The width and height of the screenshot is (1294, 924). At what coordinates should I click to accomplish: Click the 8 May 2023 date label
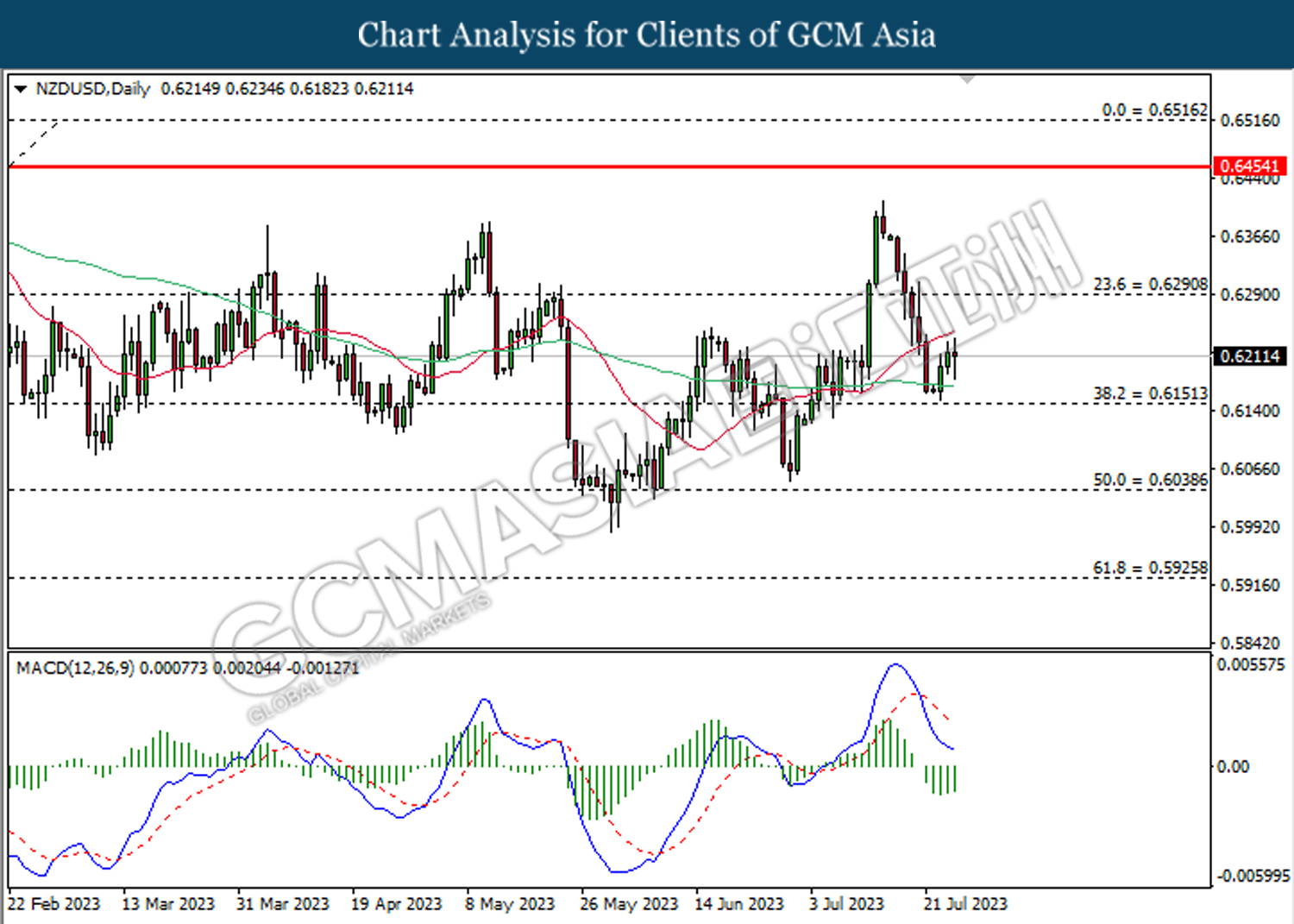[510, 904]
